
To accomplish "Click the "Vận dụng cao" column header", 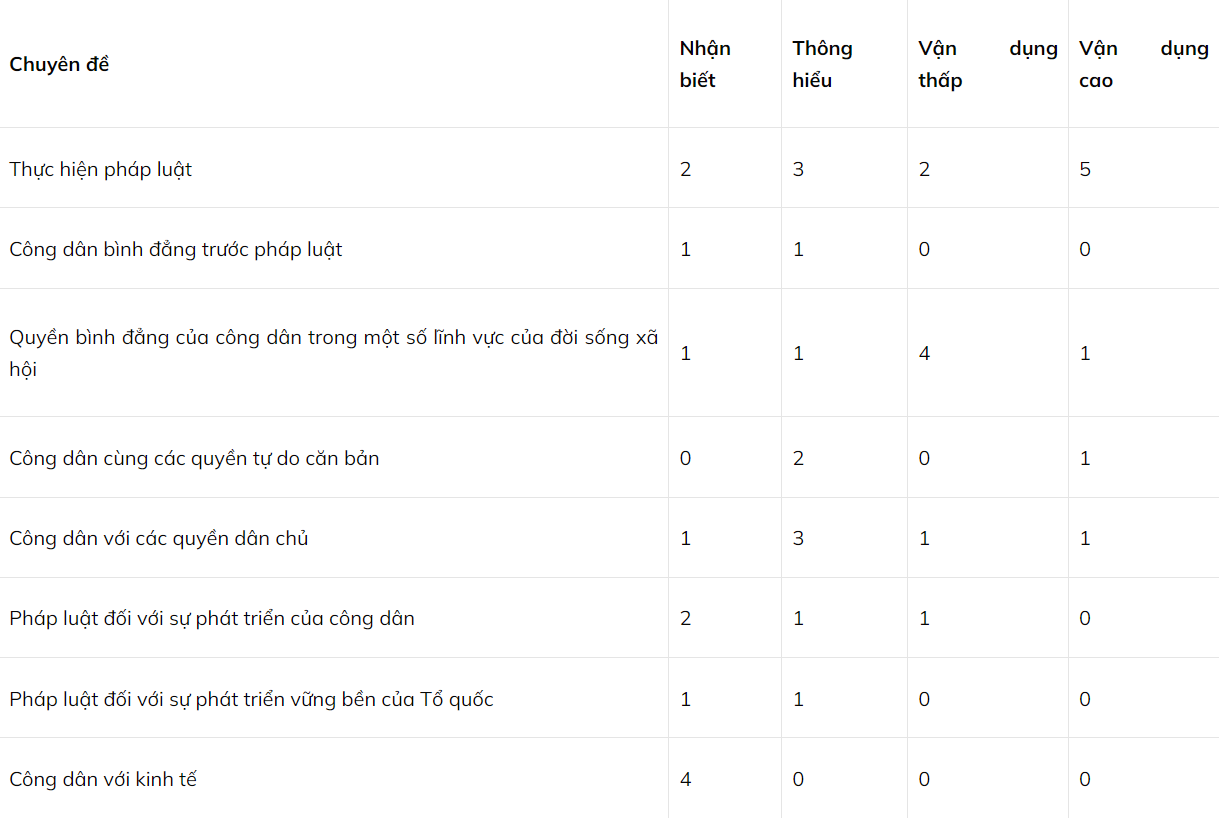I will click(1143, 64).
